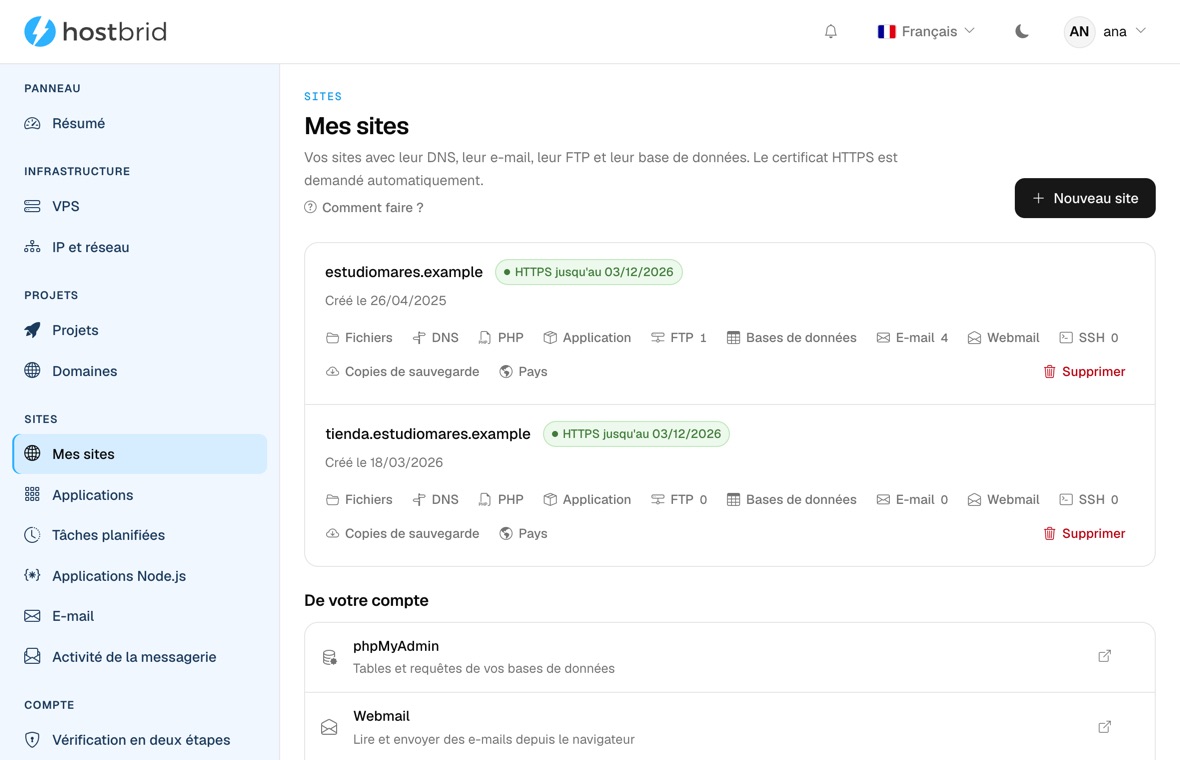Open Webmail for tienda.estudiomares.example
Image resolution: width=1180 pixels, height=760 pixels.
(1003, 500)
